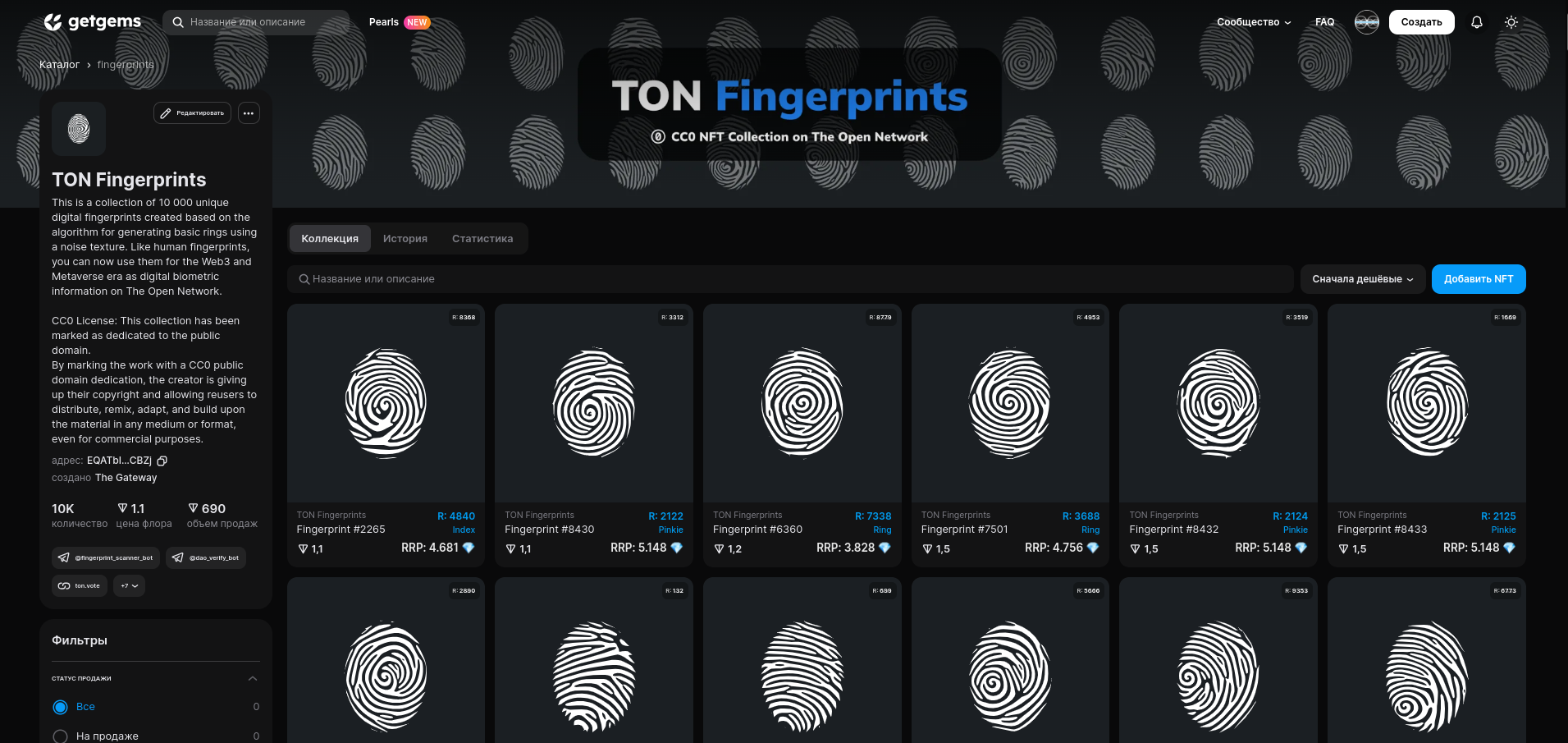This screenshot has height=743, width=1568.
Task: Open Fingerprint #8432 thumbnail
Action: [x=1218, y=403]
